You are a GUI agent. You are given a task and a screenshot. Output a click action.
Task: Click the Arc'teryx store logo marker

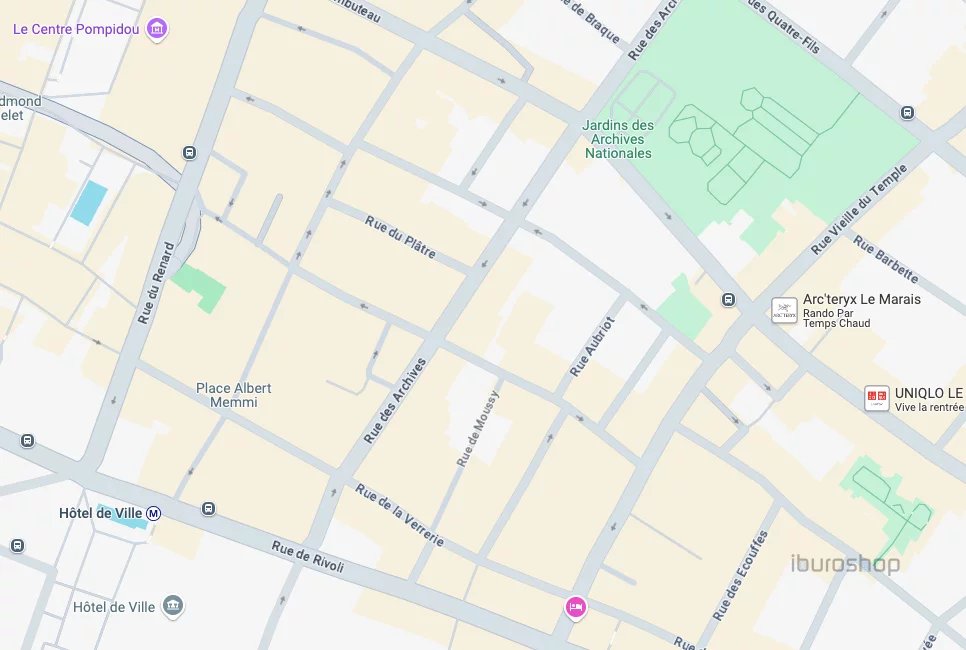(784, 311)
